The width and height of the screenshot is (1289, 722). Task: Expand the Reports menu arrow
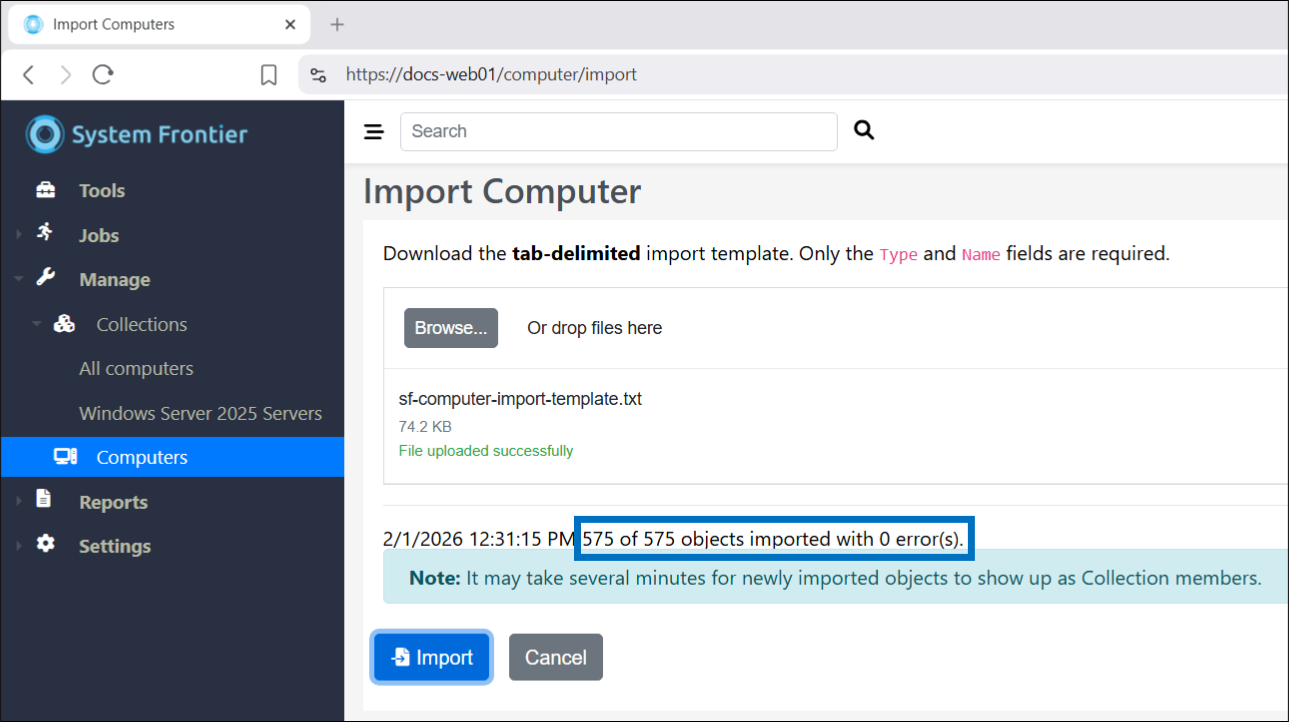(x=18, y=502)
